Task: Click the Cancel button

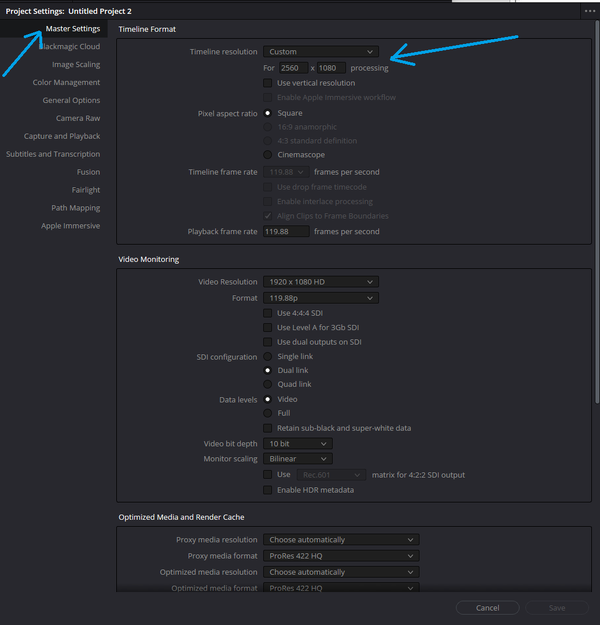Action: 487,608
